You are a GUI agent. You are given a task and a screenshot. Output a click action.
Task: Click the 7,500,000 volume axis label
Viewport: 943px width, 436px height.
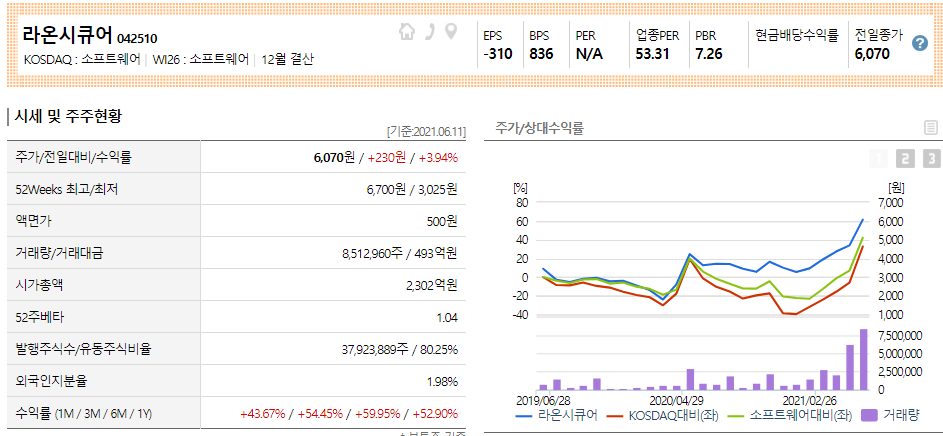902,334
